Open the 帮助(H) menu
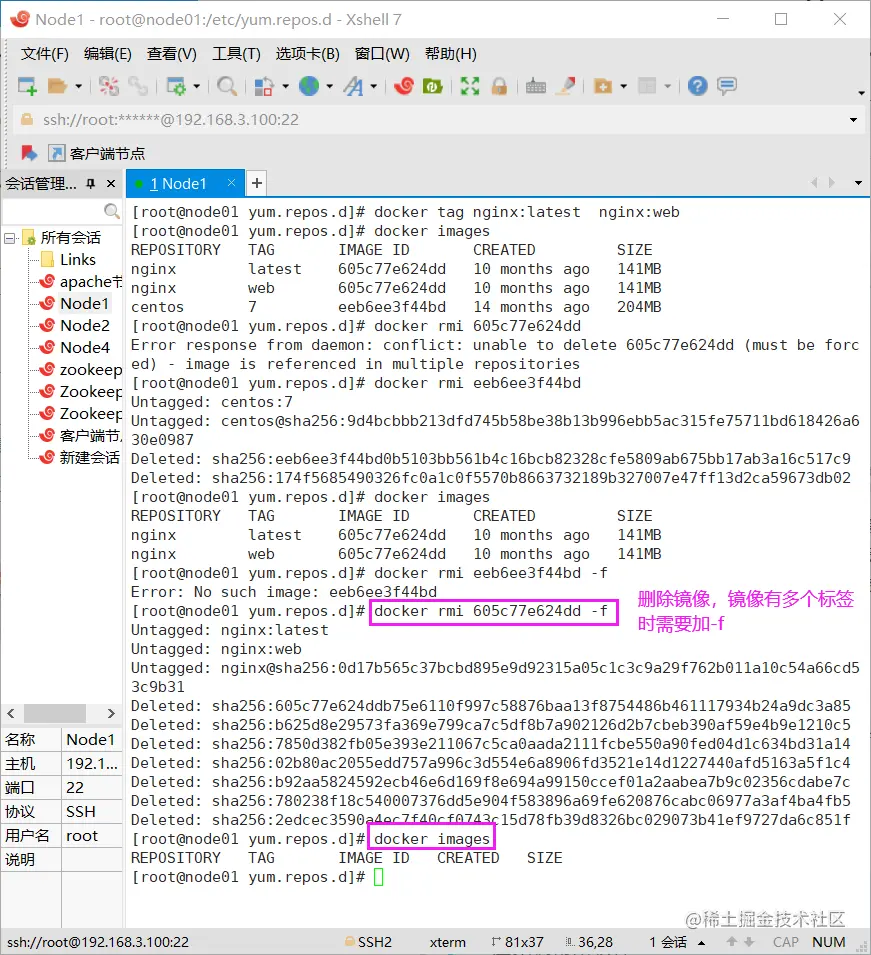This screenshot has height=955, width=871. (451, 54)
